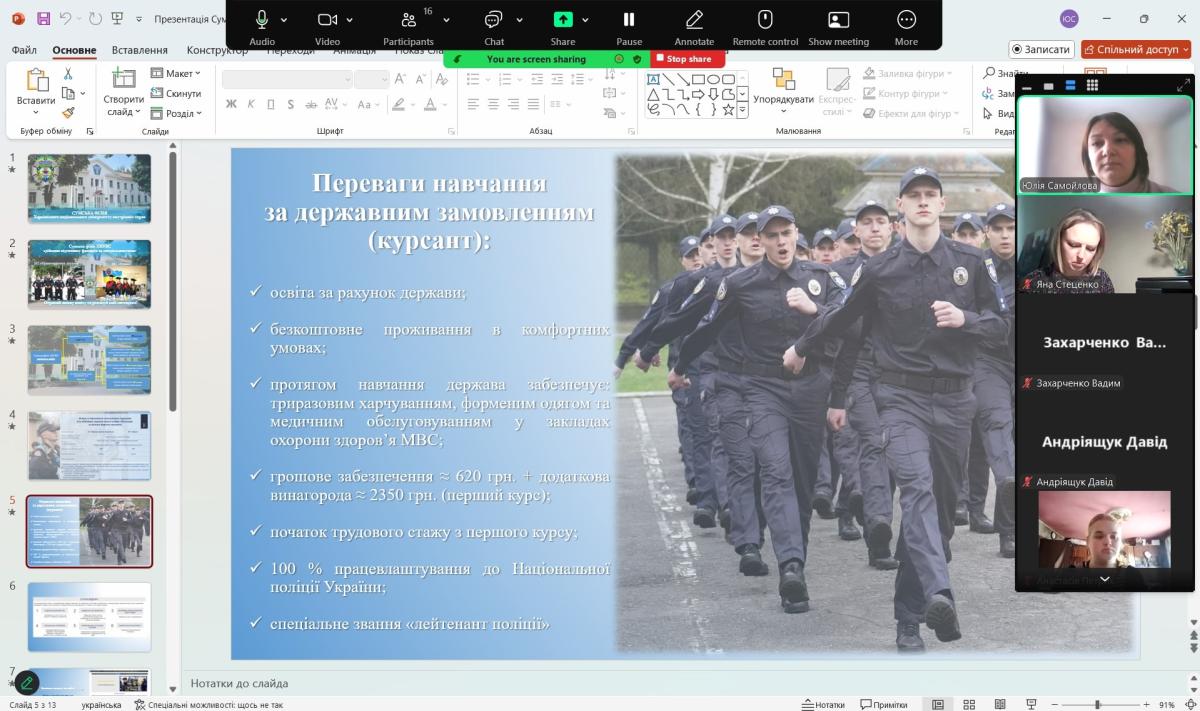Open the Вставлення ribbon tab
Image resolution: width=1200 pixels, height=711 pixels.
[140, 50]
